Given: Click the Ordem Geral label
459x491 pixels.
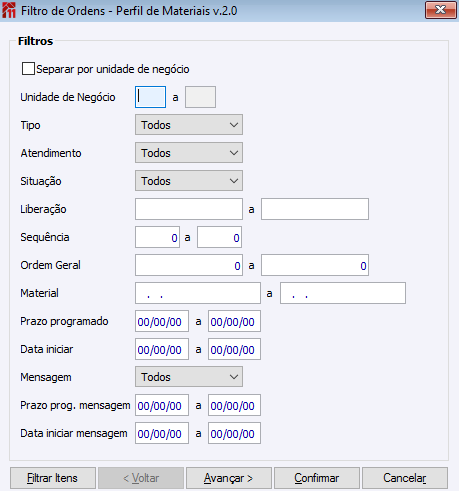Looking at the screenshot, I should 50,265.
